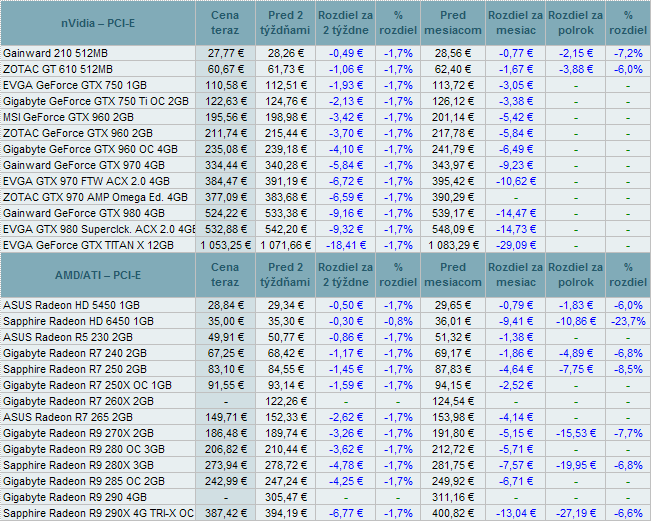This screenshot has height=521, width=651.
Task: Select Gigabyte Radeon R7 240 2GB name
Action: click(75, 353)
